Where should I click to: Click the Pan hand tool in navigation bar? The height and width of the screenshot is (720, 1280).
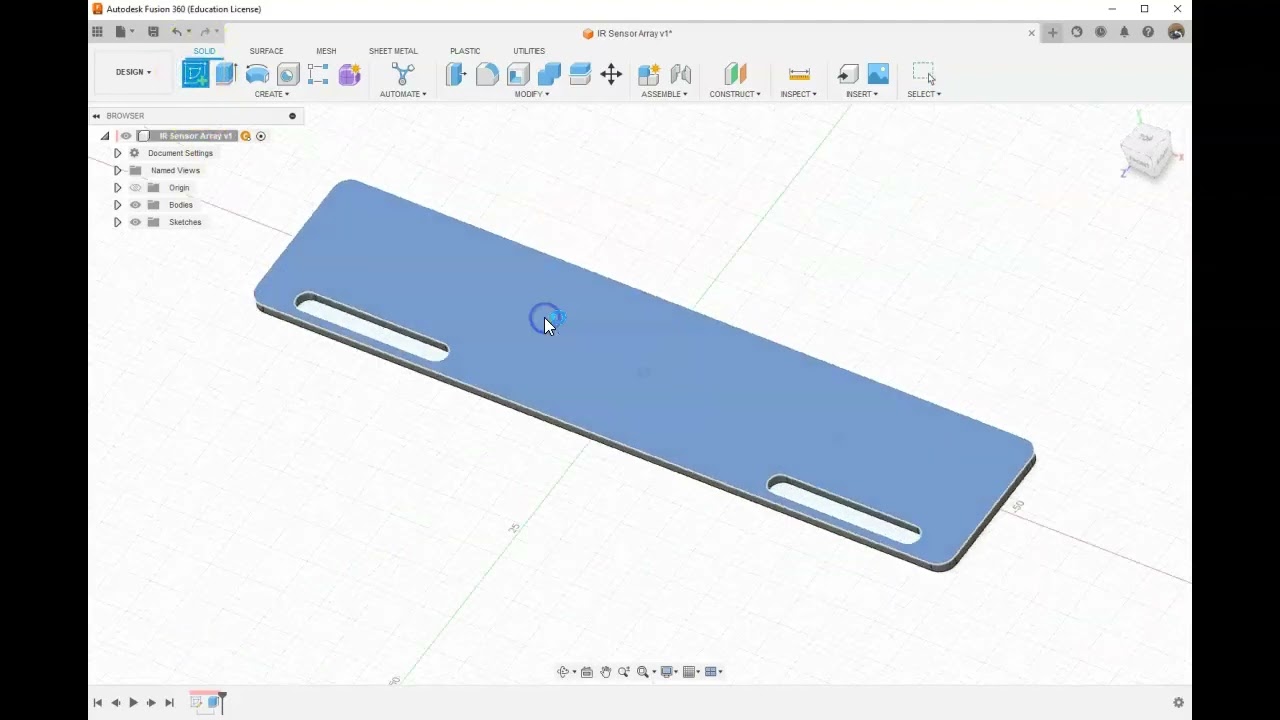pos(605,672)
